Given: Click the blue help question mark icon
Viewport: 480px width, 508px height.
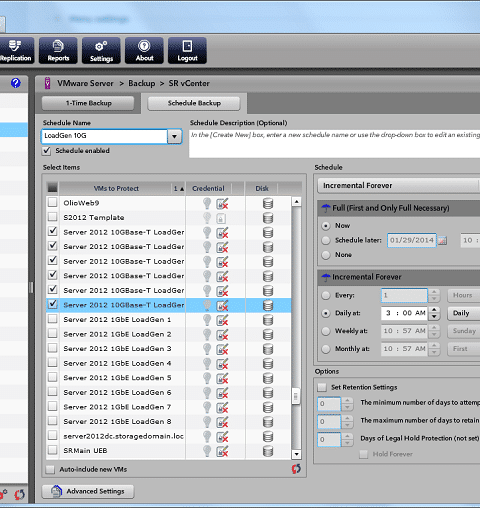Looking at the screenshot, I should click(x=16, y=83).
